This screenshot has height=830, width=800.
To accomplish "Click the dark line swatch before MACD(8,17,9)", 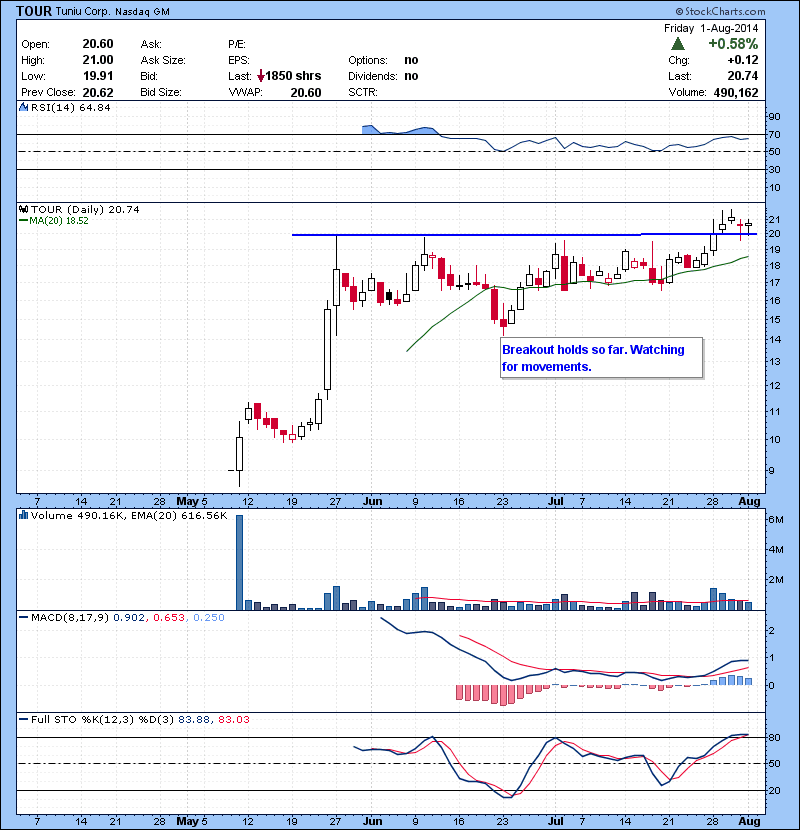I will click(23, 617).
